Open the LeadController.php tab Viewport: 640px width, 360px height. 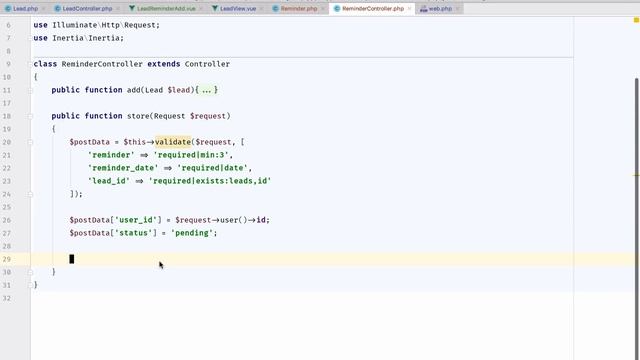(x=87, y=9)
